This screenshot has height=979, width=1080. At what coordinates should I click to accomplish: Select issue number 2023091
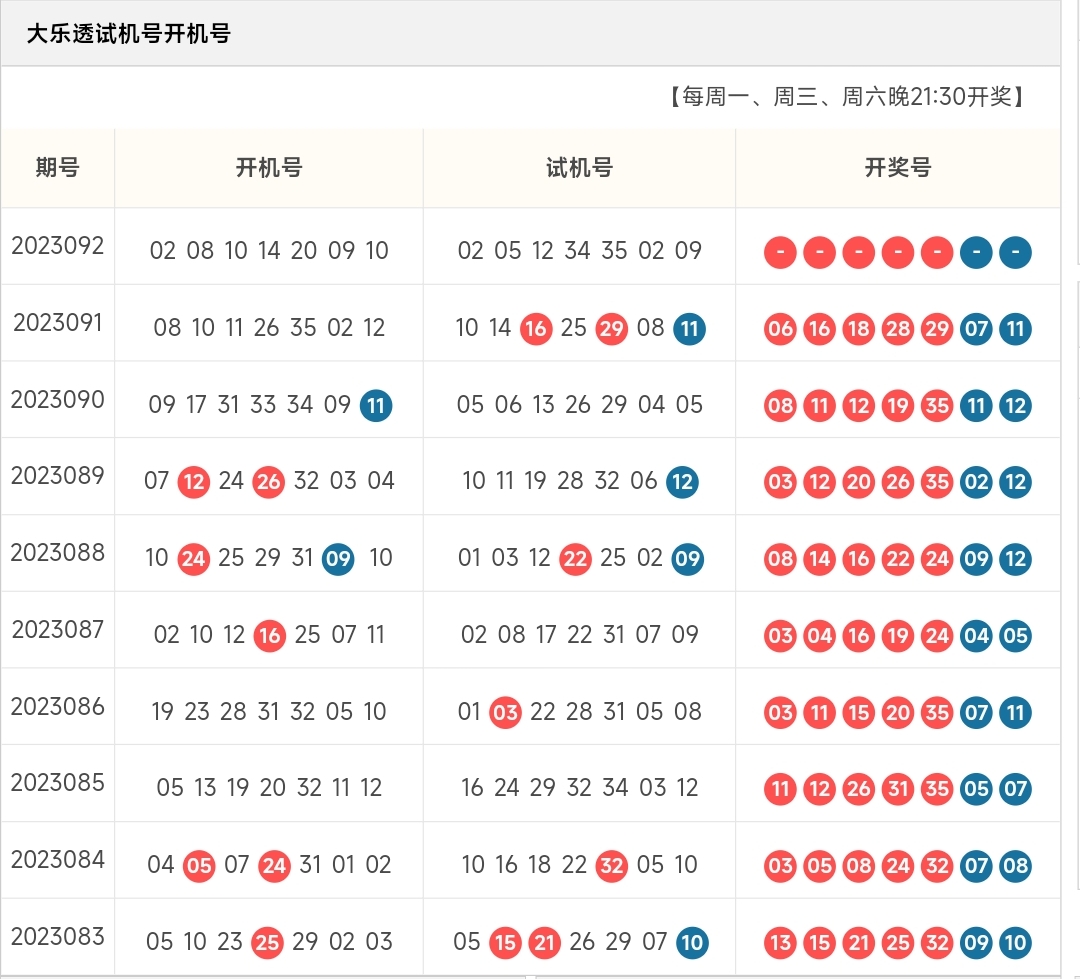click(x=58, y=322)
